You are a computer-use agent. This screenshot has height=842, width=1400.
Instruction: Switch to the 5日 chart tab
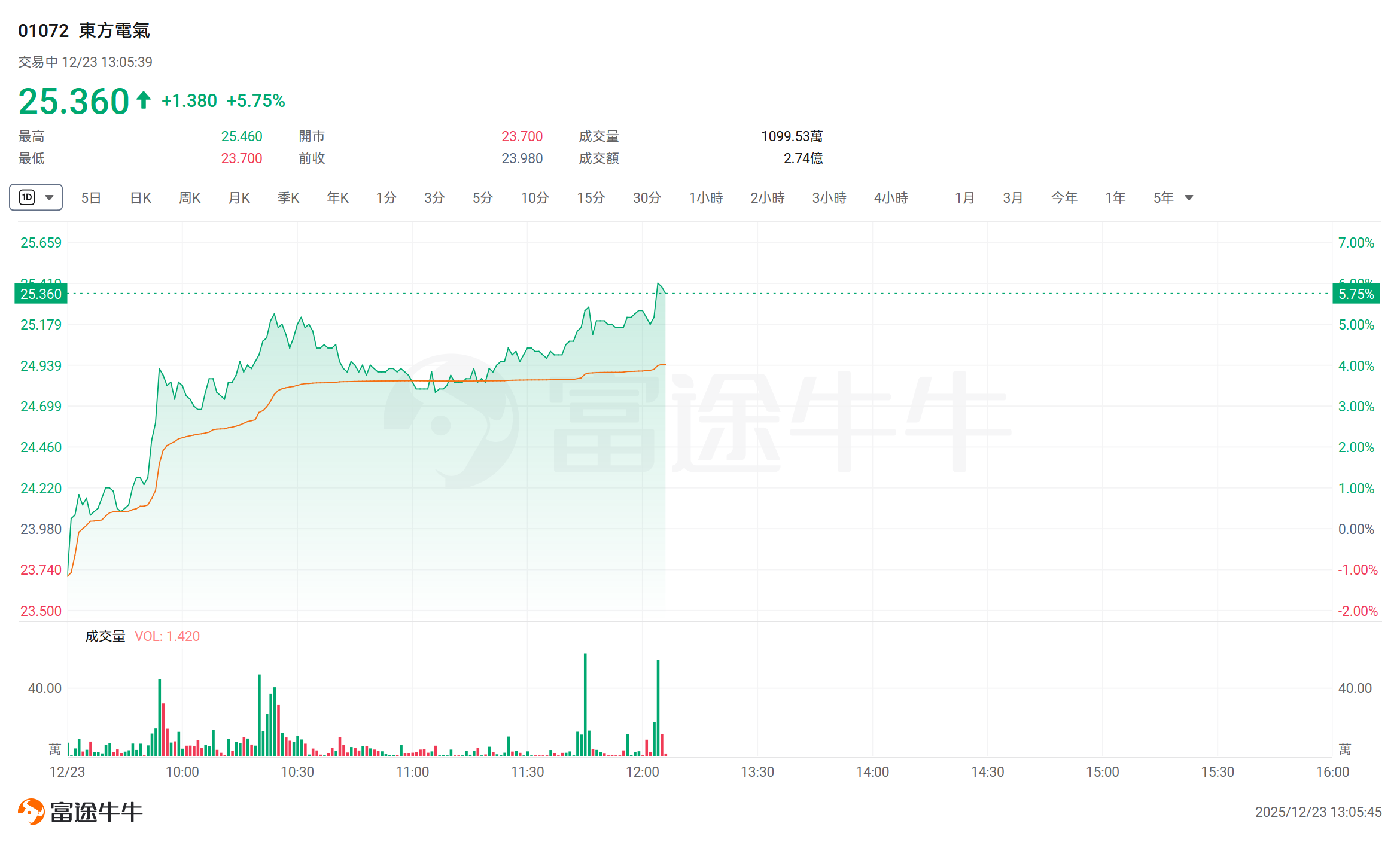[x=91, y=198]
